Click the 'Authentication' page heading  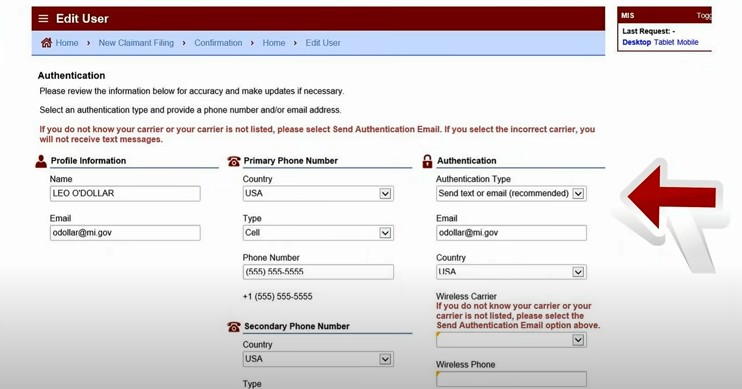[71, 76]
